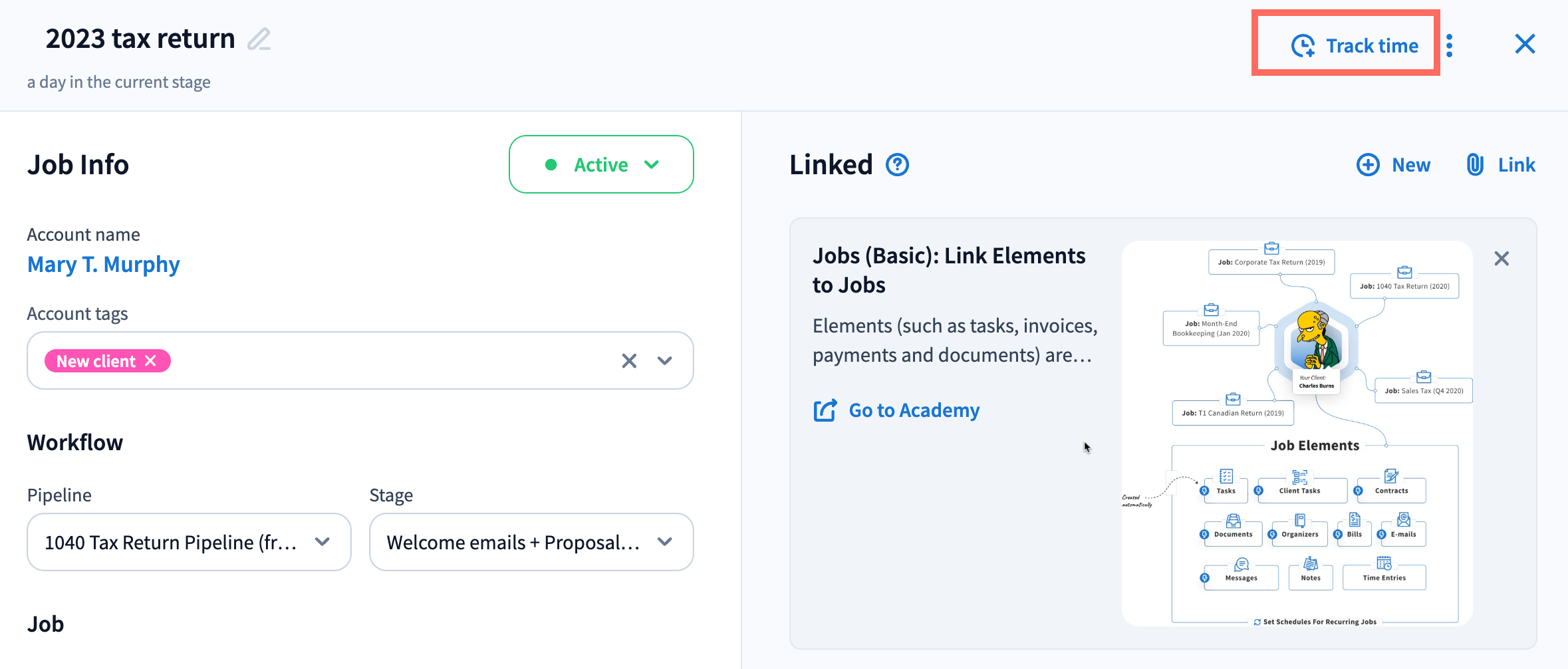This screenshot has width=1568, height=669.
Task: Click the Linked help question-mark icon
Action: point(897,165)
